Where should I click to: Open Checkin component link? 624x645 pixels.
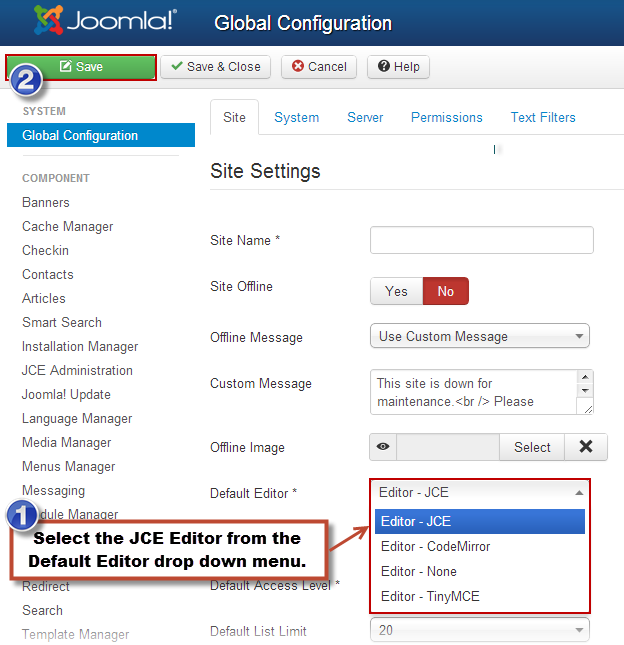pyautogui.click(x=45, y=251)
